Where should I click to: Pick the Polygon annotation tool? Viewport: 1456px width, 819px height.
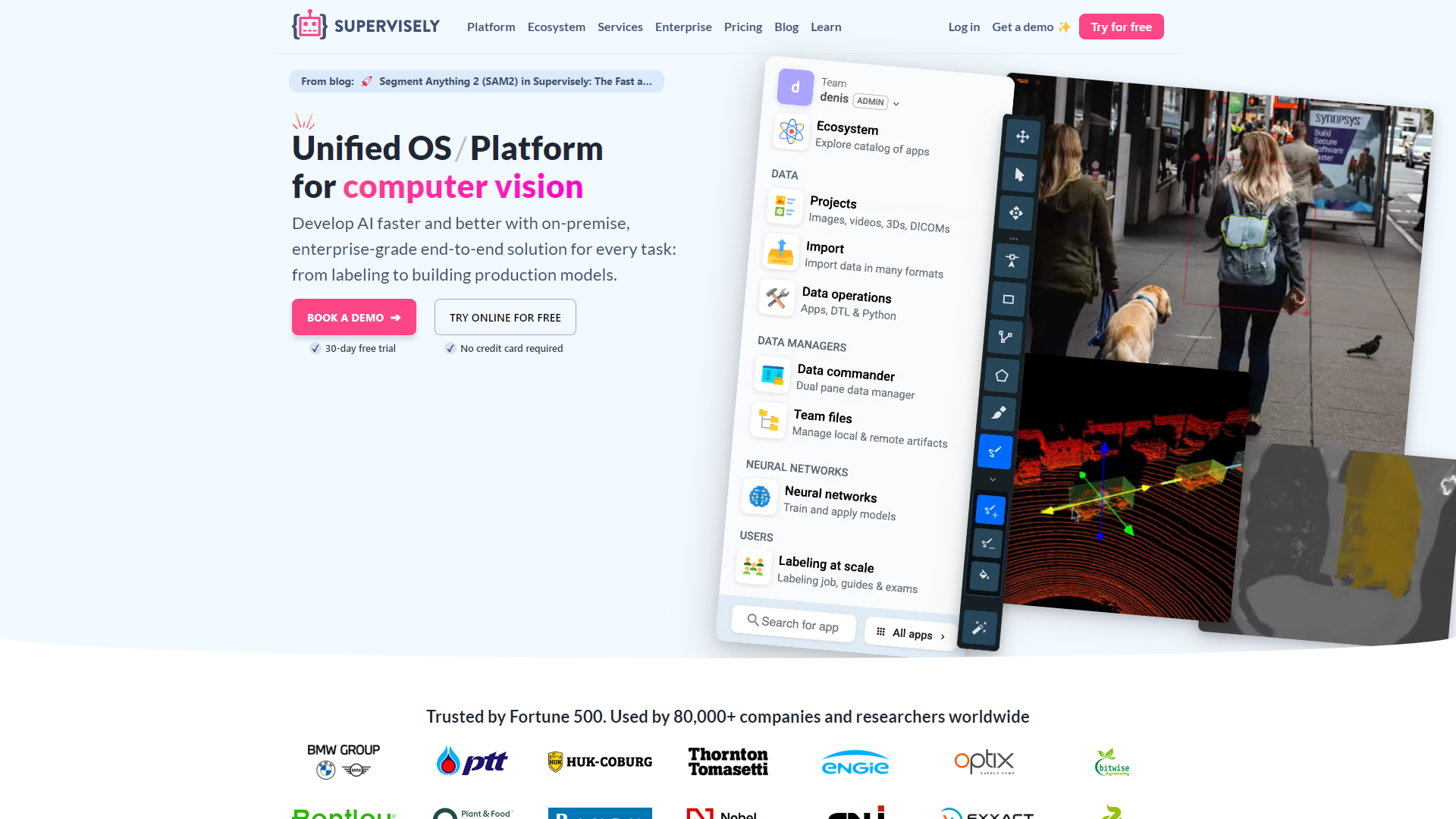(x=1000, y=375)
